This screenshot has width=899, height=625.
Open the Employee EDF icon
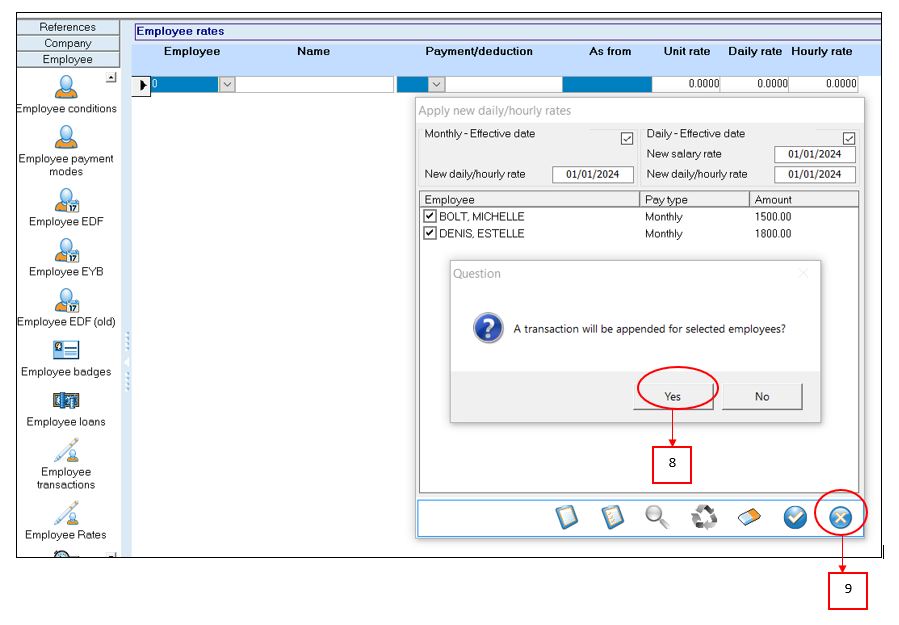[x=66, y=200]
